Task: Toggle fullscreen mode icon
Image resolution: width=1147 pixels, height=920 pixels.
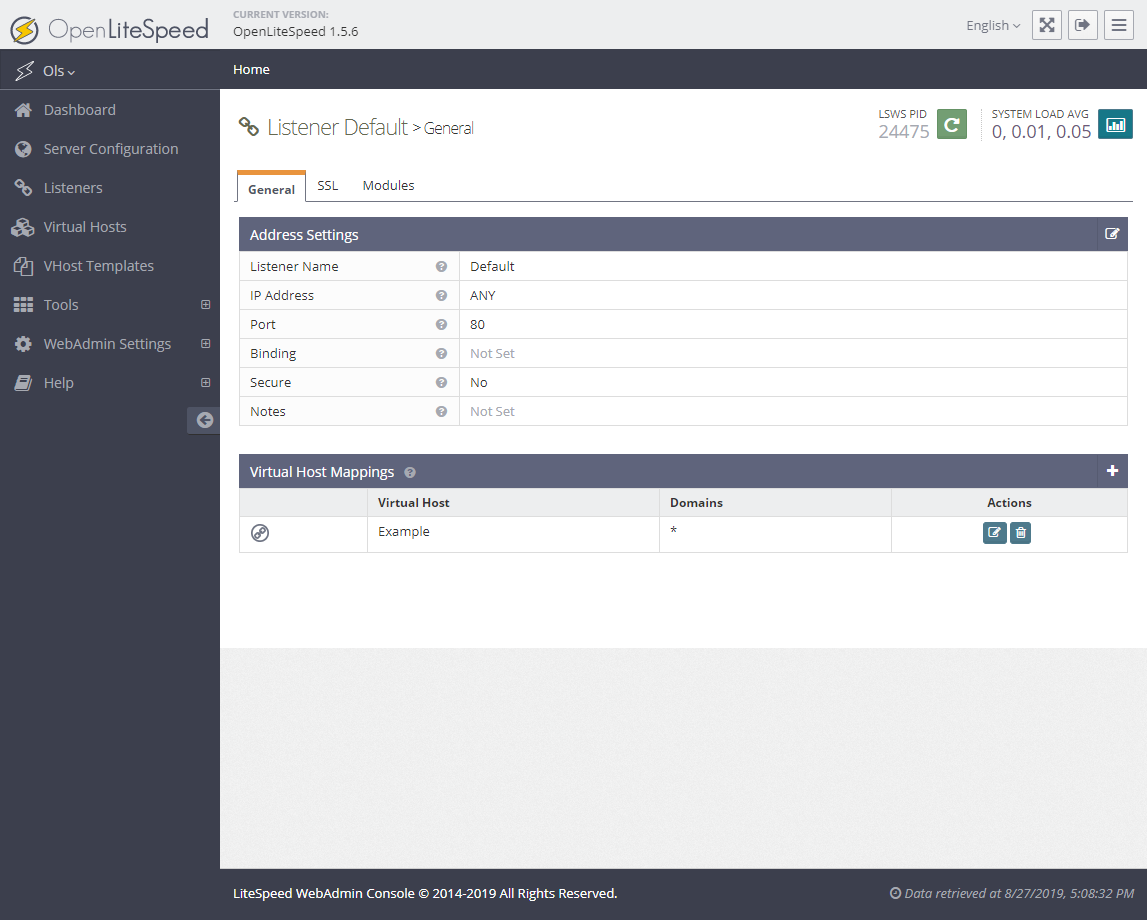Action: pos(1047,25)
